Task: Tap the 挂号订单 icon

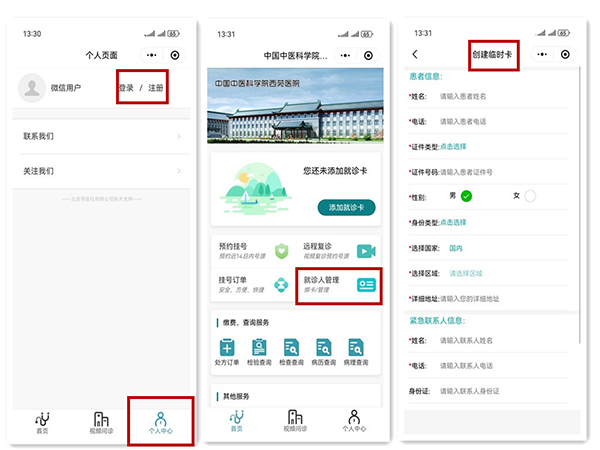Action: [282, 285]
